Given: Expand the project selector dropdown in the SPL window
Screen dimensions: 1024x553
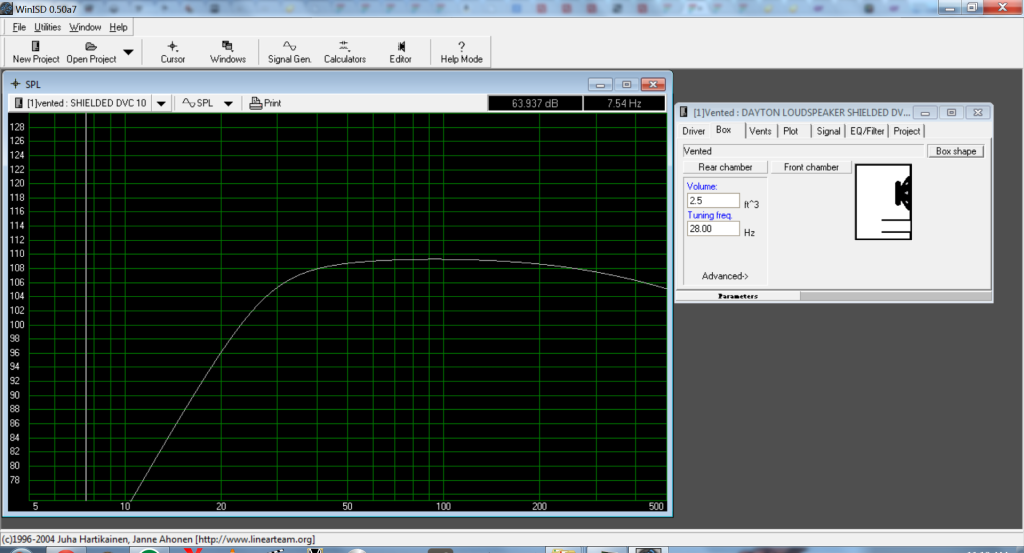Looking at the screenshot, I should (x=161, y=103).
